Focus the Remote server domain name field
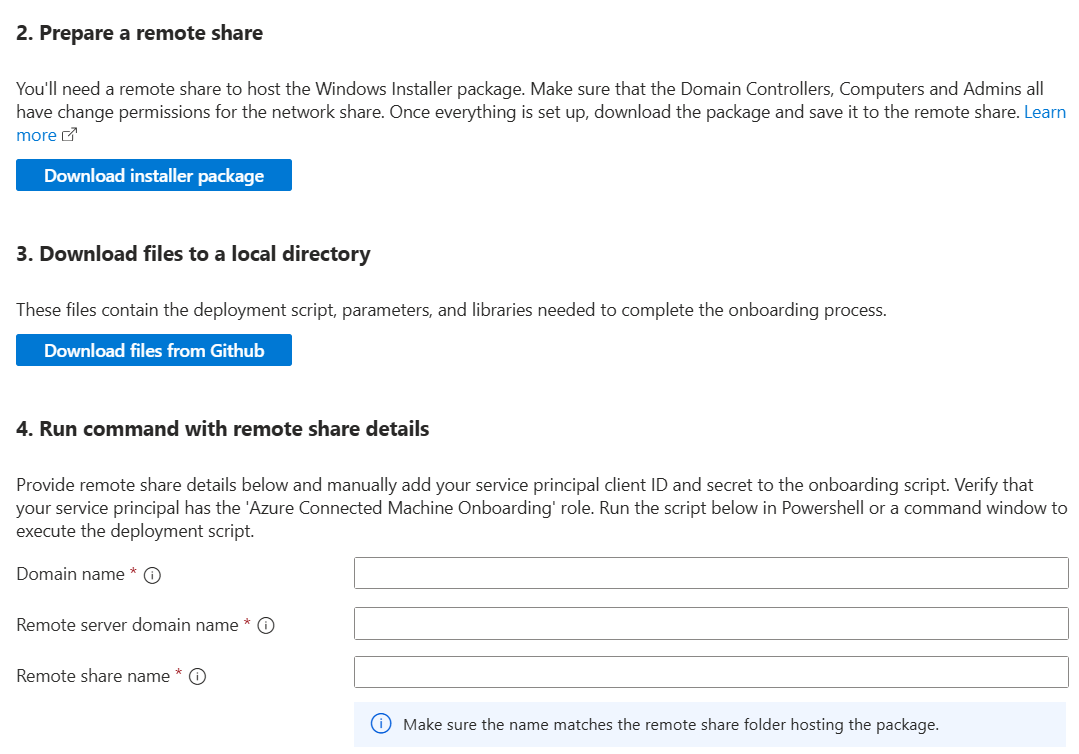This screenshot has width=1079, height=754. pos(711,623)
